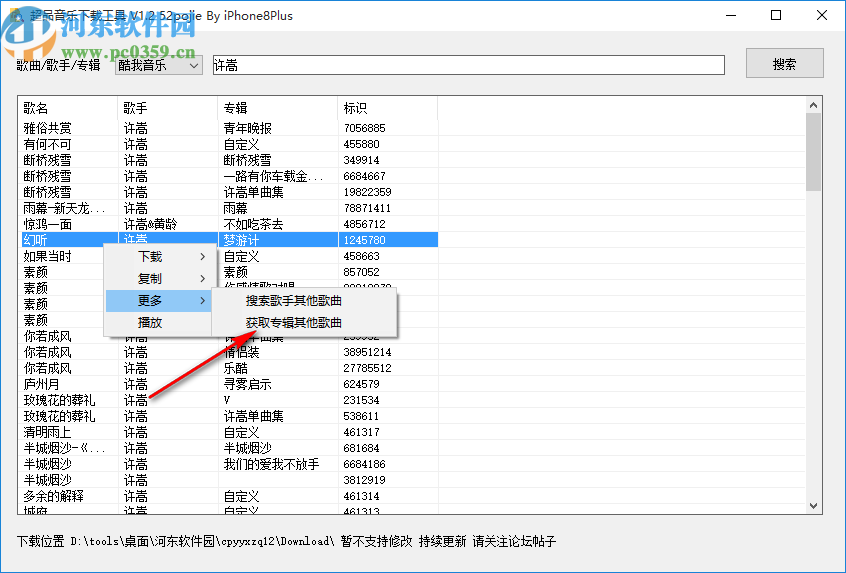Viewport: 846px width, 573px height.
Task: Click the vertical scrollbar thumb
Action: (814, 152)
